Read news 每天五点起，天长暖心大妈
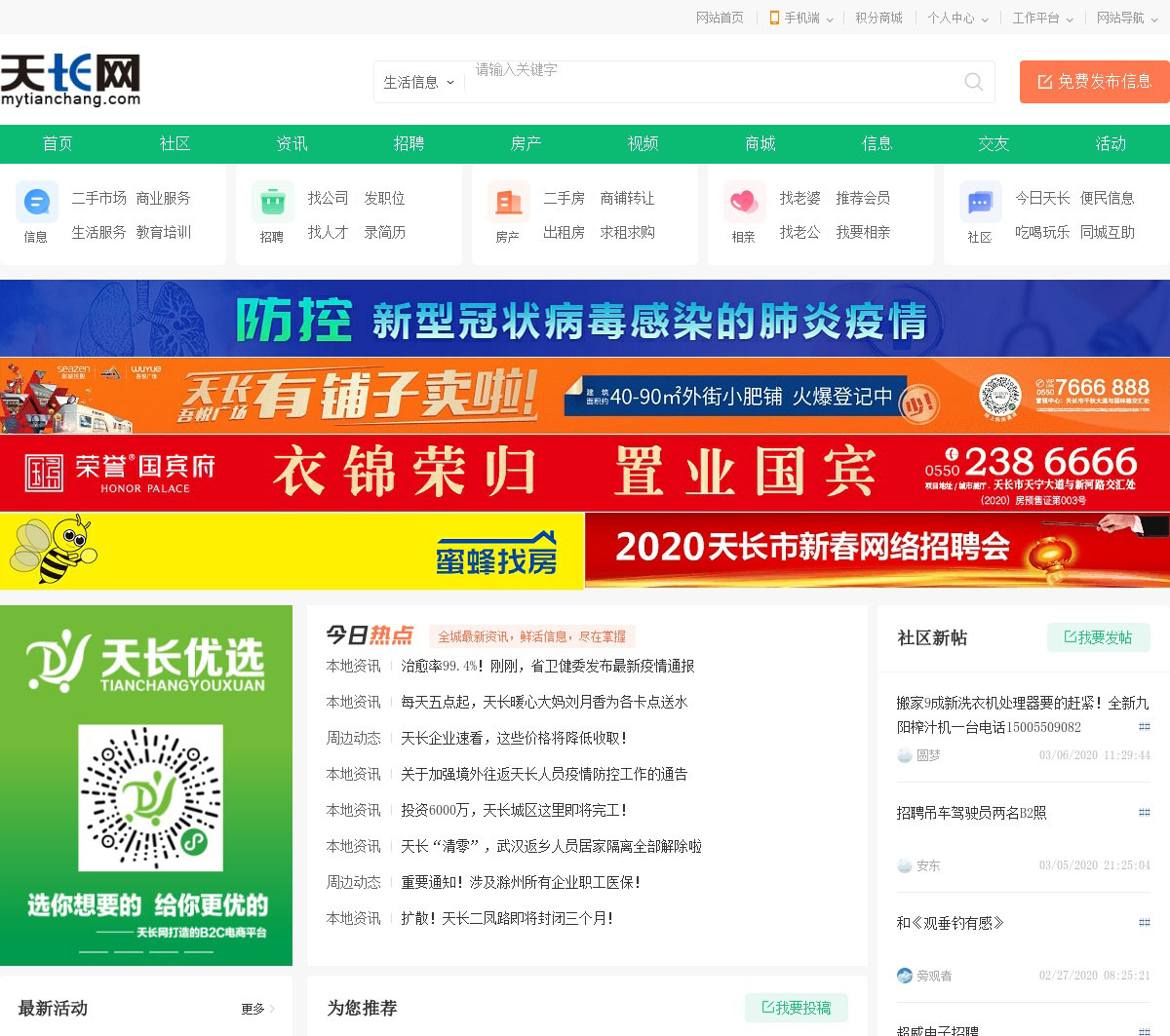This screenshot has height=1036, width=1170. click(544, 702)
